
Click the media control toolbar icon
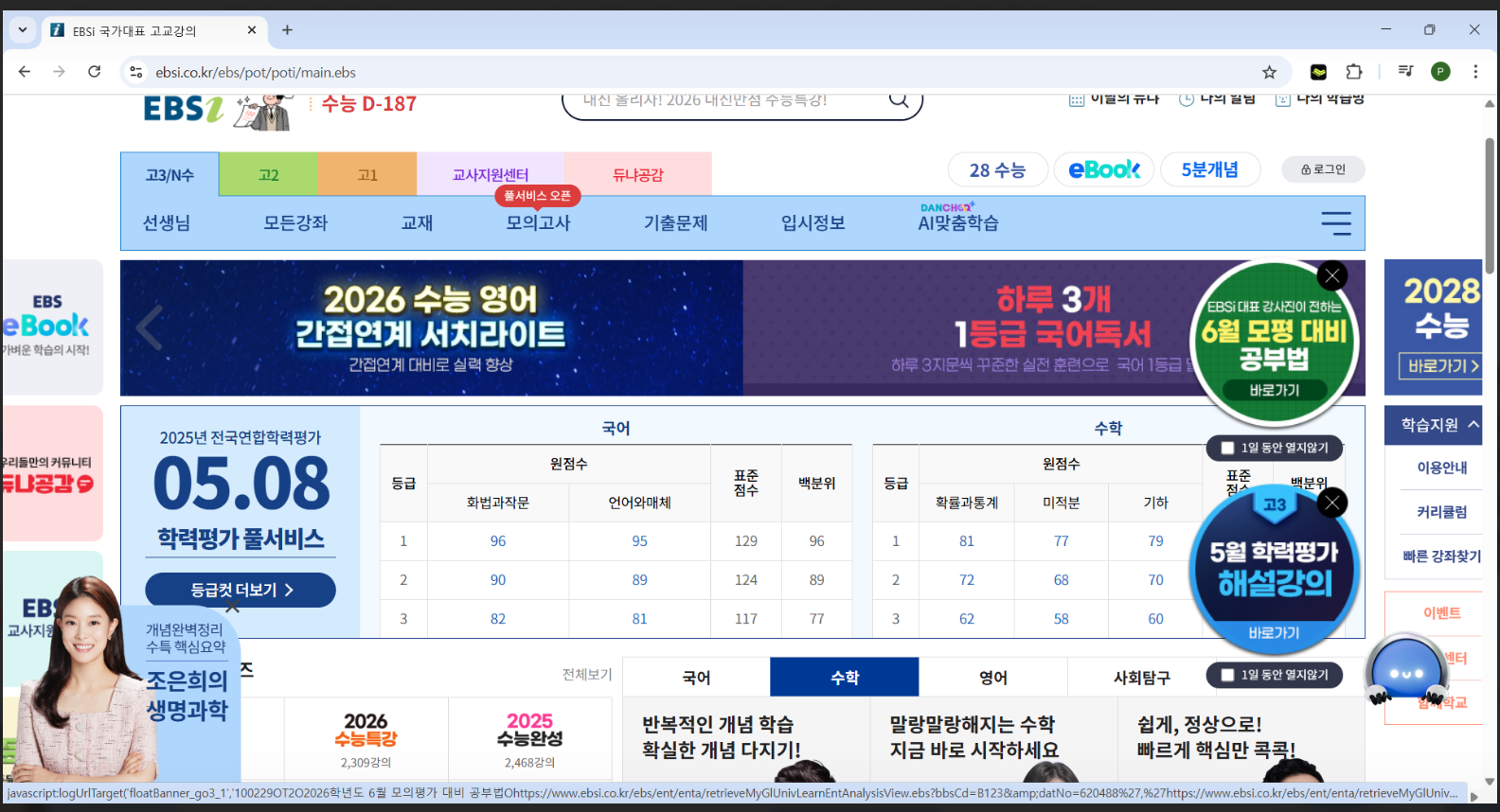tap(1406, 72)
